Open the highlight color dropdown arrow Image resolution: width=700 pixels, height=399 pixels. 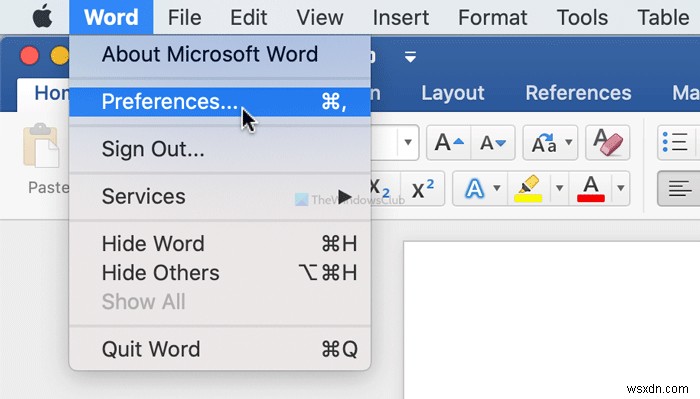(559, 188)
